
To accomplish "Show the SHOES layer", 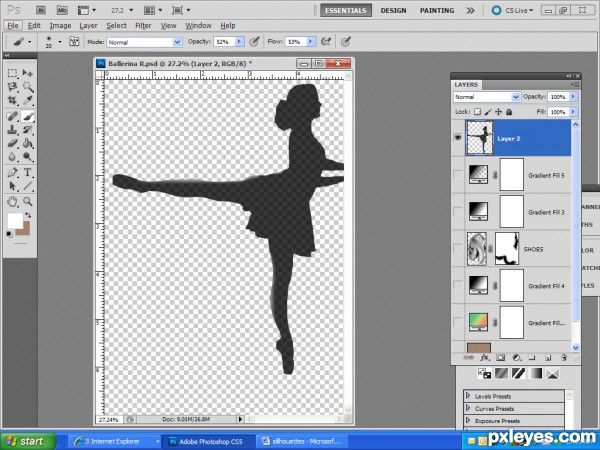I will pyautogui.click(x=458, y=249).
